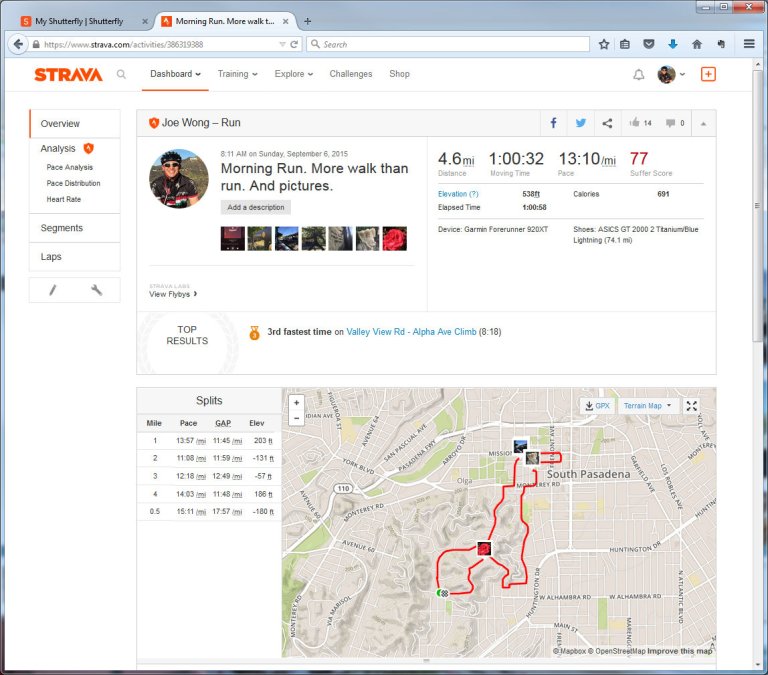
Task: Open Pace Analysis link
Action: (x=70, y=168)
